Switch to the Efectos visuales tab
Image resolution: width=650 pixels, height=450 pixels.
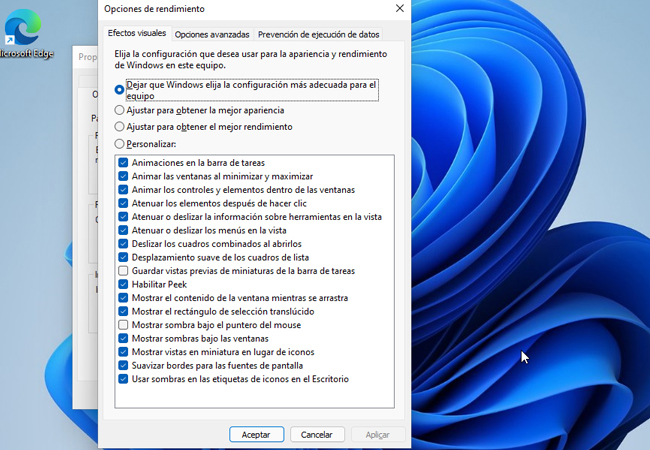coord(137,33)
